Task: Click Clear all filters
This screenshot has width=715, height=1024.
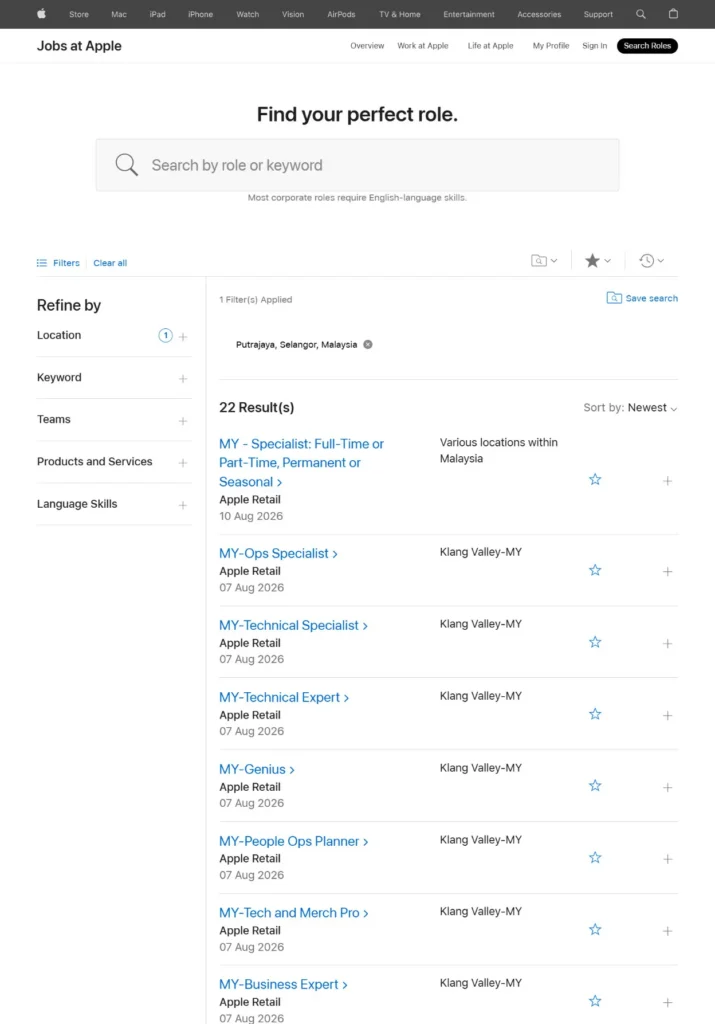Action: click(x=110, y=263)
